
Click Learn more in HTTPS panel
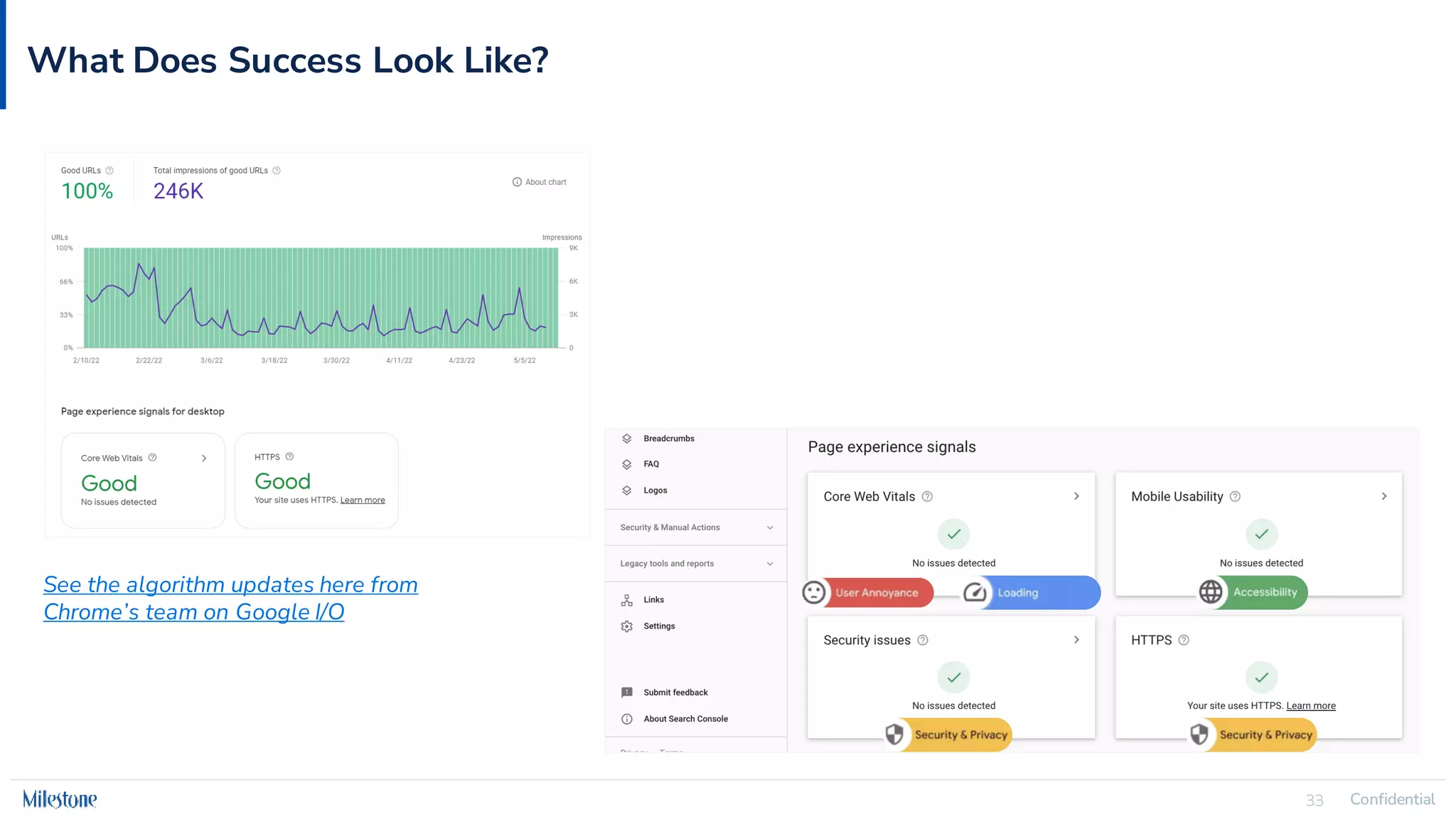click(x=1311, y=706)
